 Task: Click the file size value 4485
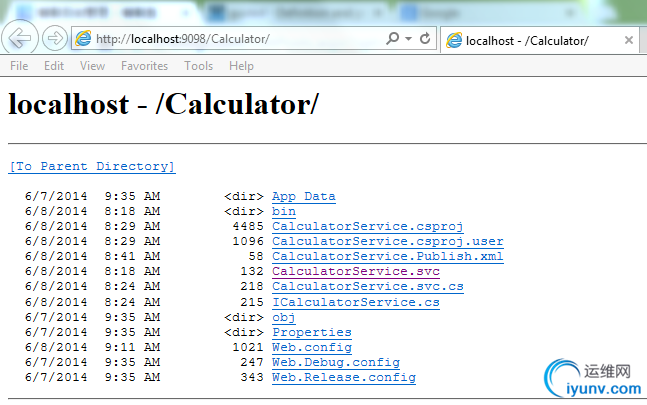click(248, 226)
